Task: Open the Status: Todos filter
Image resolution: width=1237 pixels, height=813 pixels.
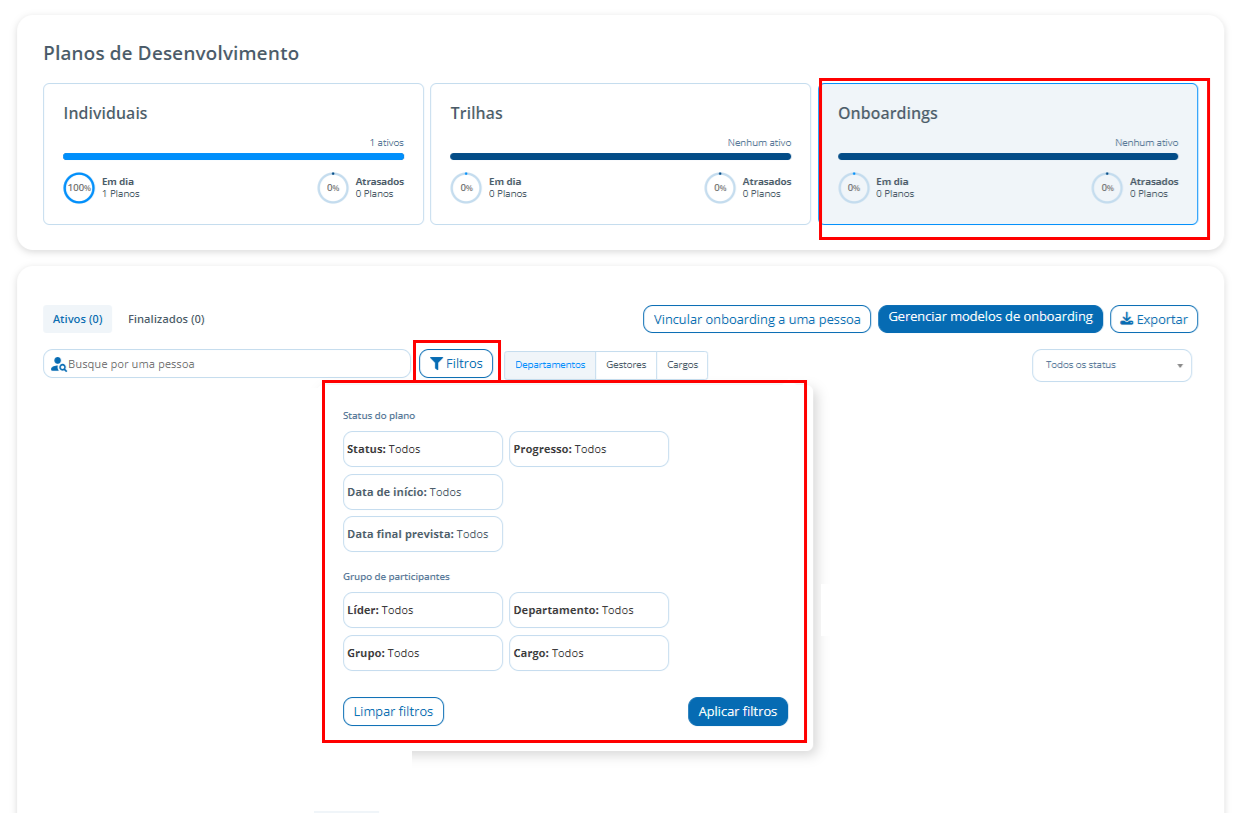Action: click(x=423, y=449)
